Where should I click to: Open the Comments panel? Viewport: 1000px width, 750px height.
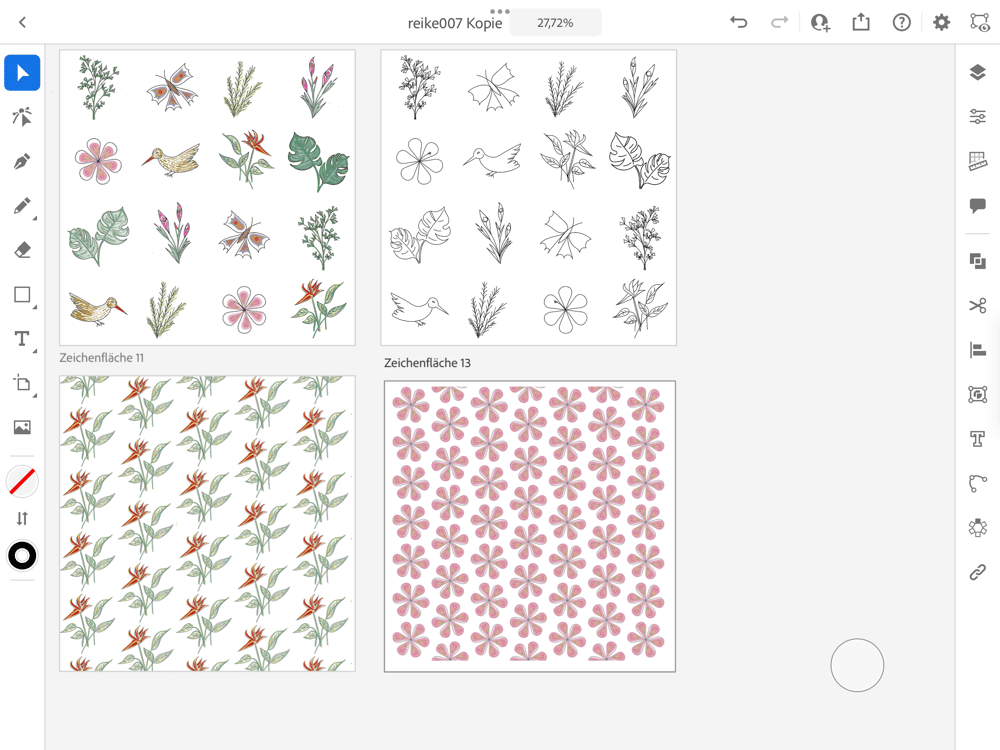[978, 205]
